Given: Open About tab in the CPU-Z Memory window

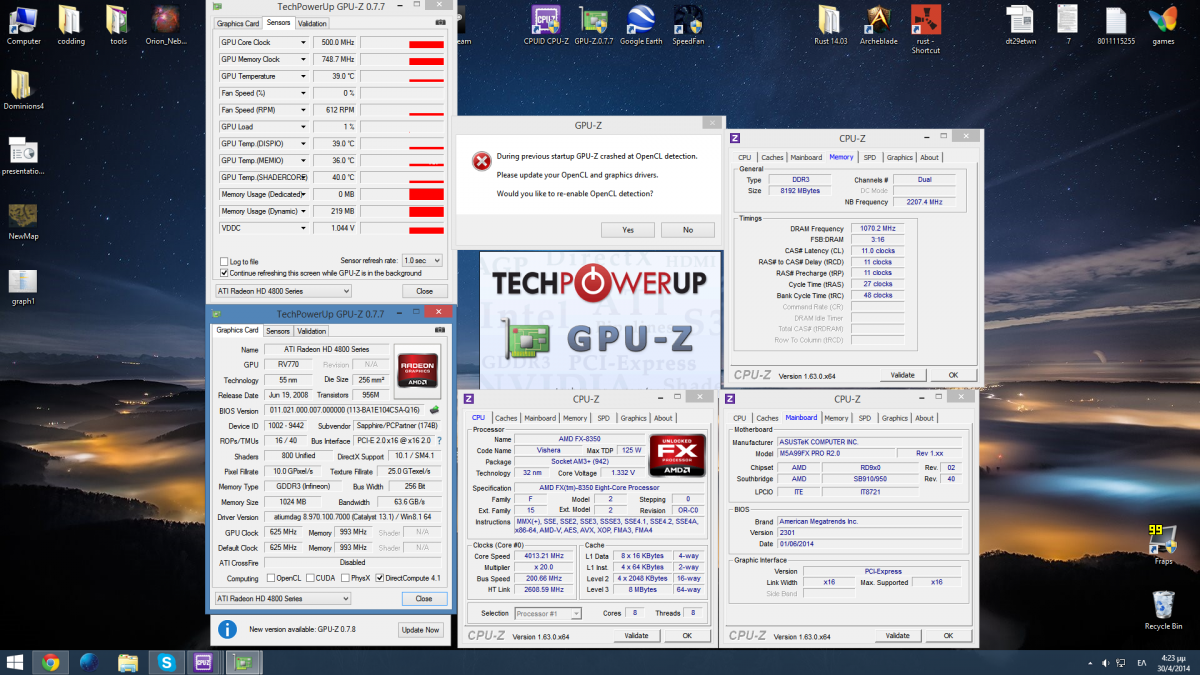Looking at the screenshot, I should (930, 157).
